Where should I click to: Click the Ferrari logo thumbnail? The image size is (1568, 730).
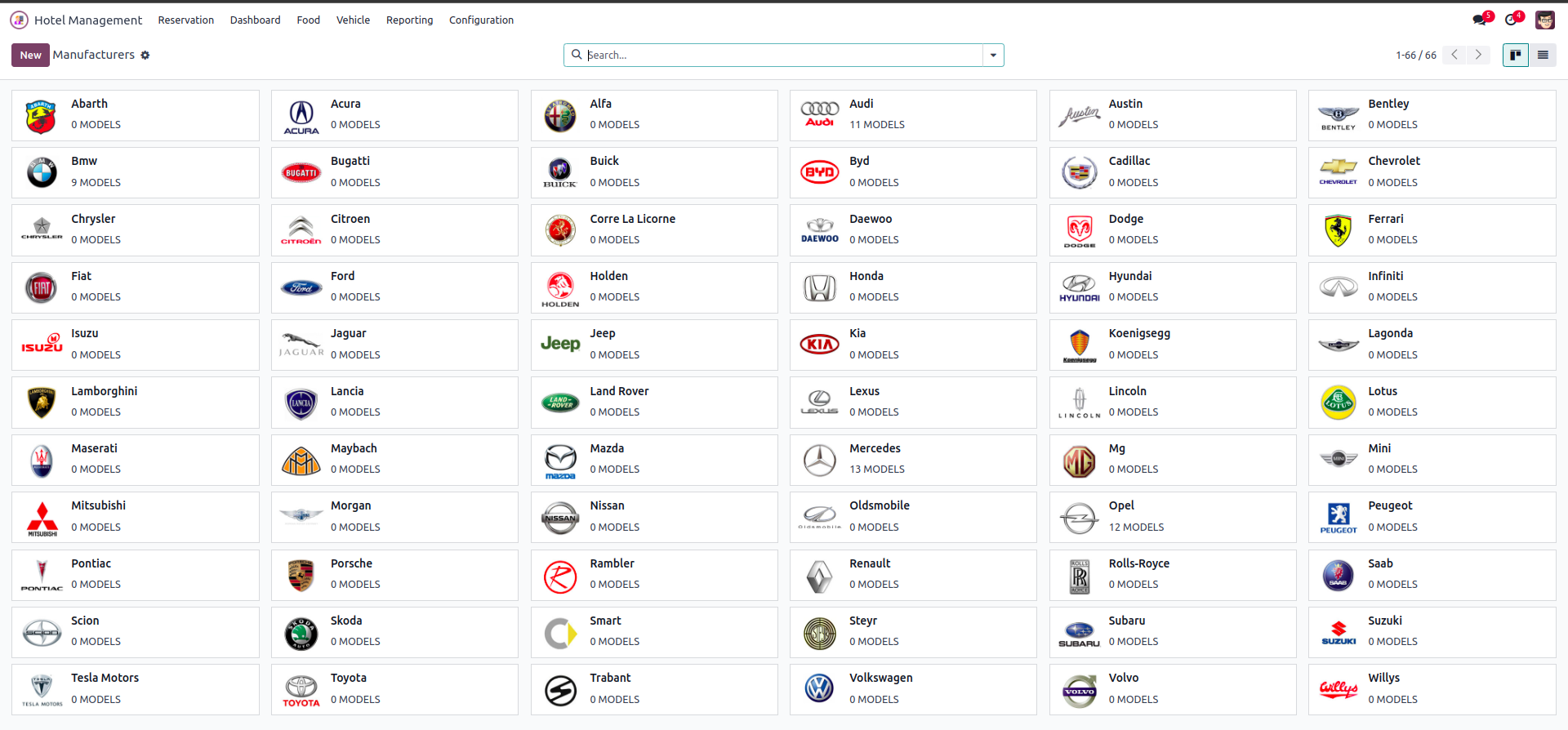(x=1338, y=231)
